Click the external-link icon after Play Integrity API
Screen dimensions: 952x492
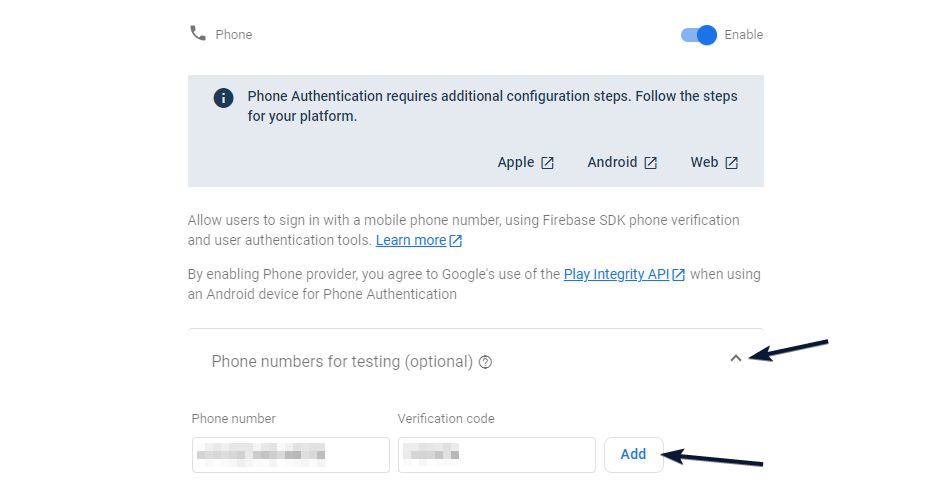pyautogui.click(x=679, y=275)
